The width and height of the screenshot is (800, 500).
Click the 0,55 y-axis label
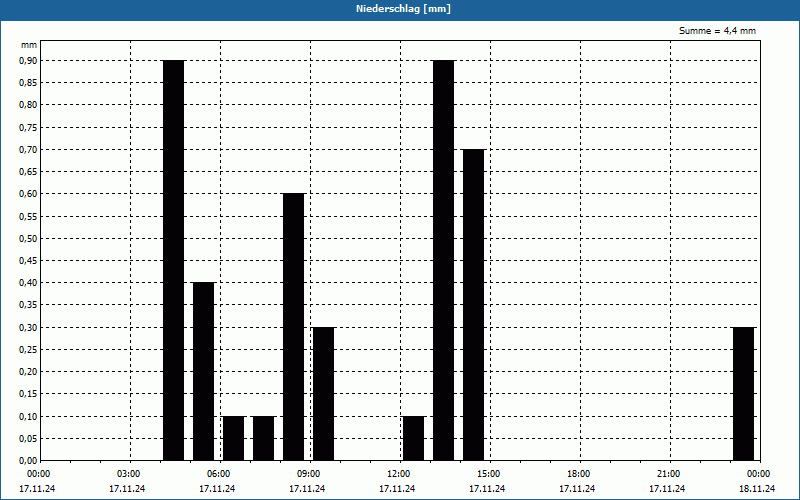(28, 216)
